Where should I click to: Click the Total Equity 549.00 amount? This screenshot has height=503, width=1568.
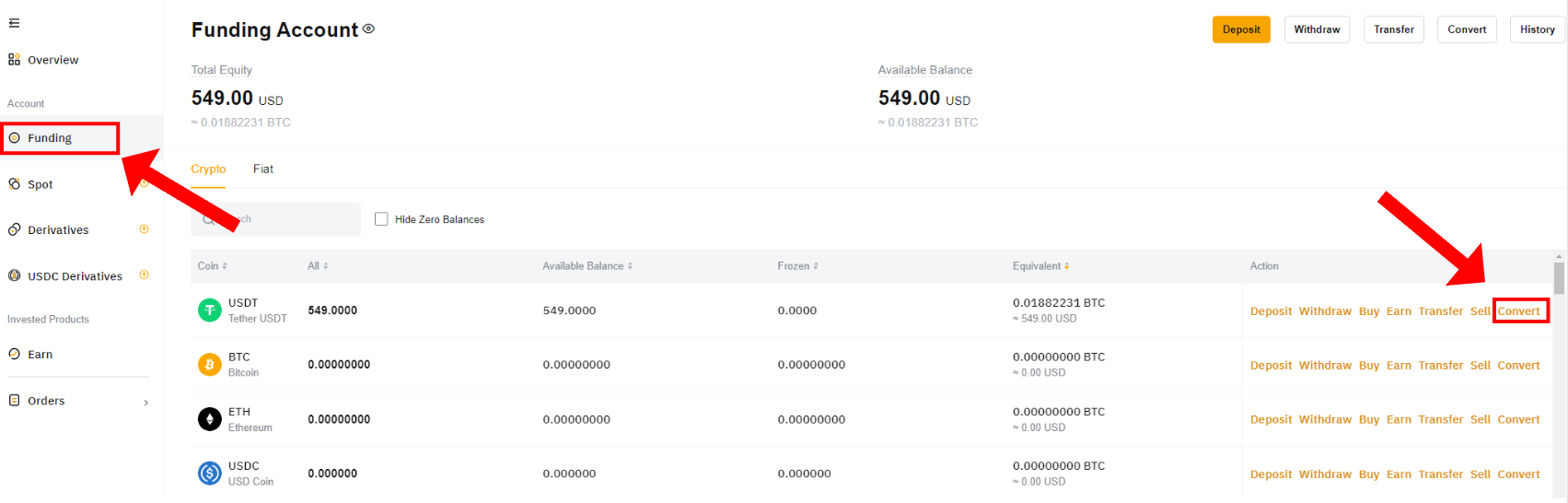coord(222,98)
